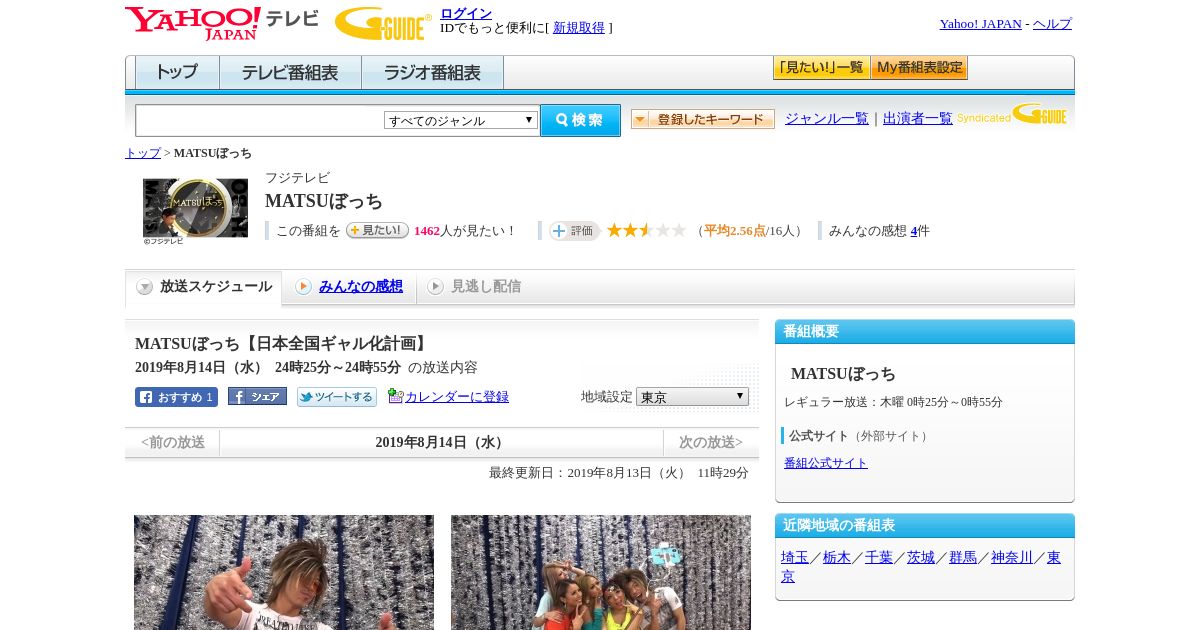Click 最終更新日 timestamp text
Viewport: 1200px width, 630px height.
point(619,473)
